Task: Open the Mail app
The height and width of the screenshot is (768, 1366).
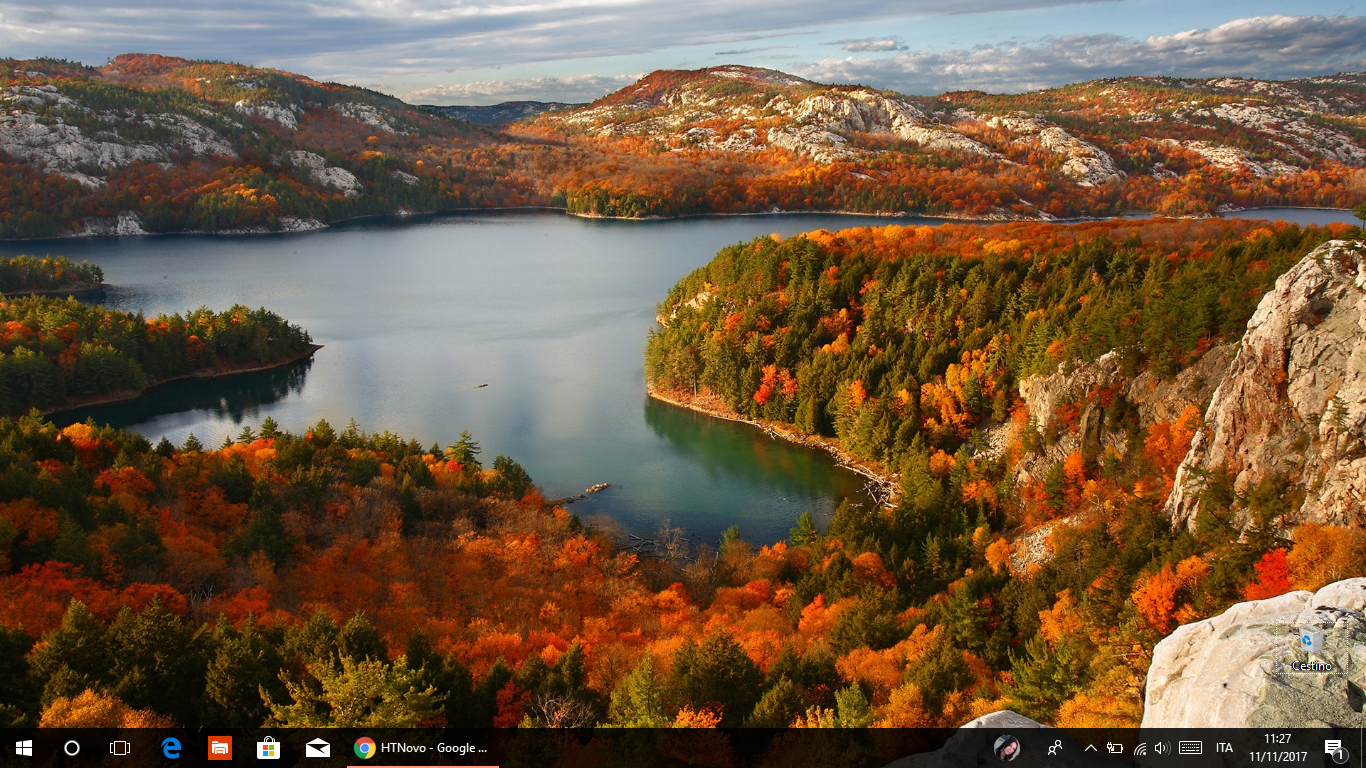Action: (317, 748)
